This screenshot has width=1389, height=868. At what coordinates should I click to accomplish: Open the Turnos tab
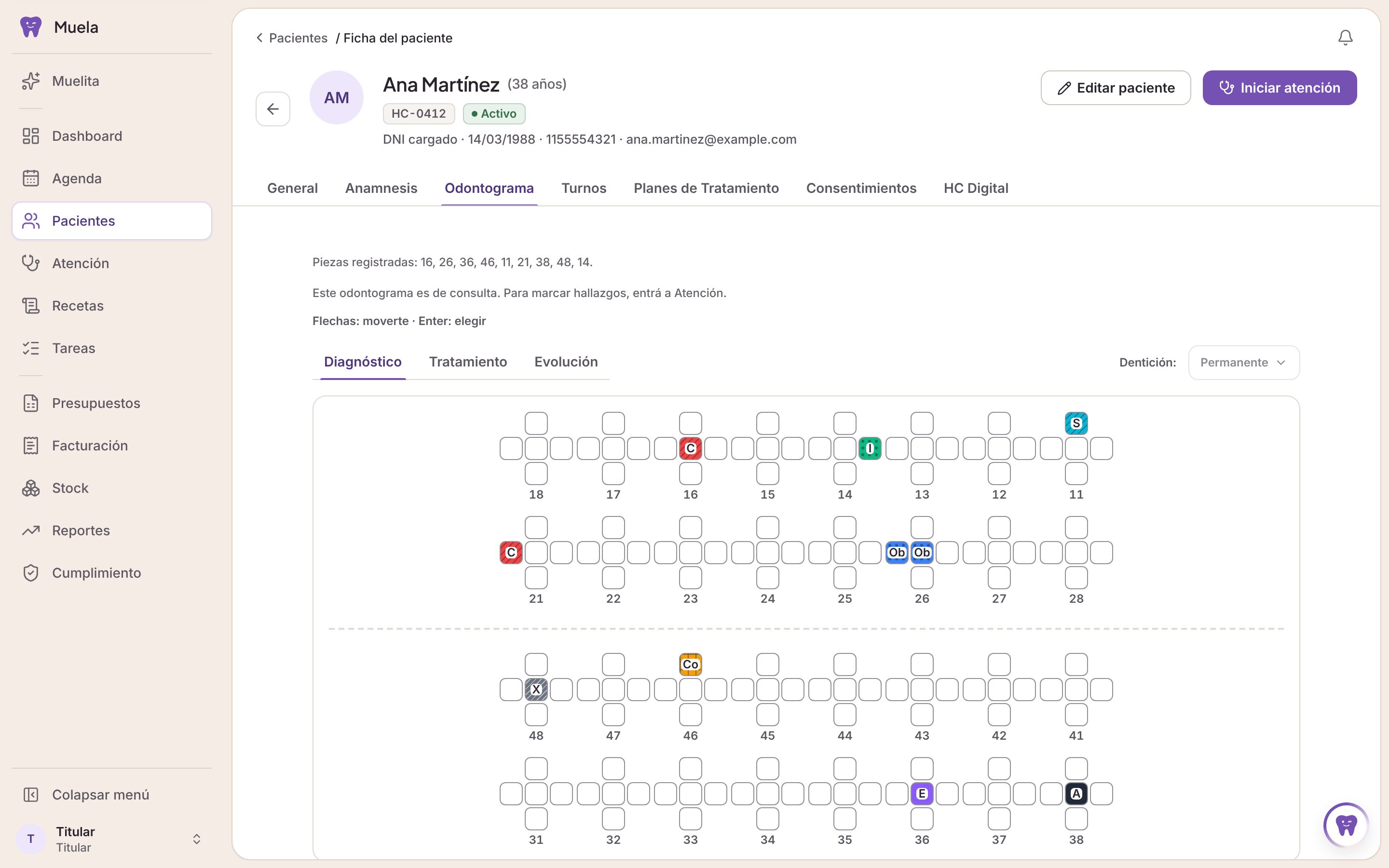click(584, 188)
